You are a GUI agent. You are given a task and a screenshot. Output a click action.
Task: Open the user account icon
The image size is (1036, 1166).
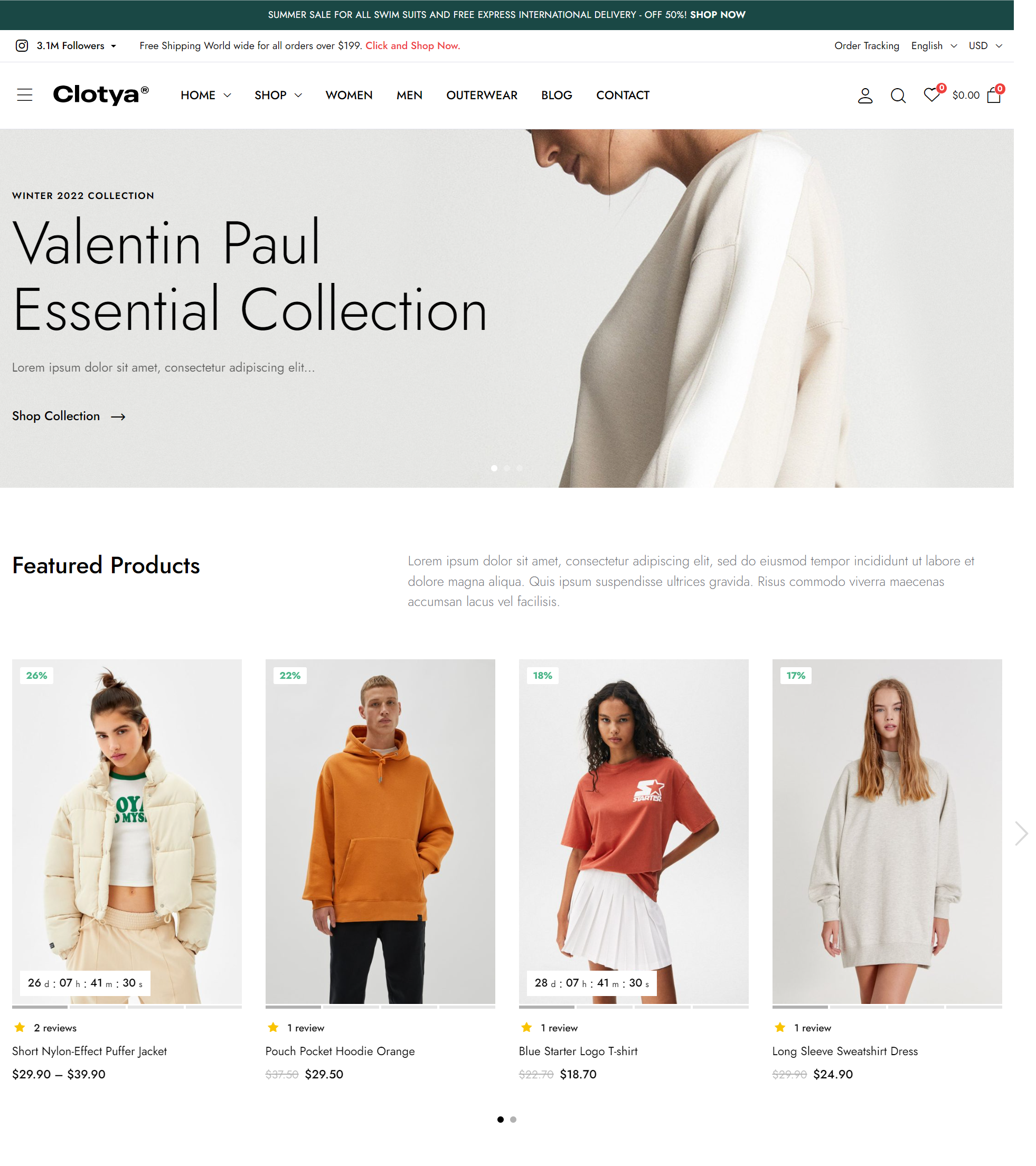pos(865,96)
